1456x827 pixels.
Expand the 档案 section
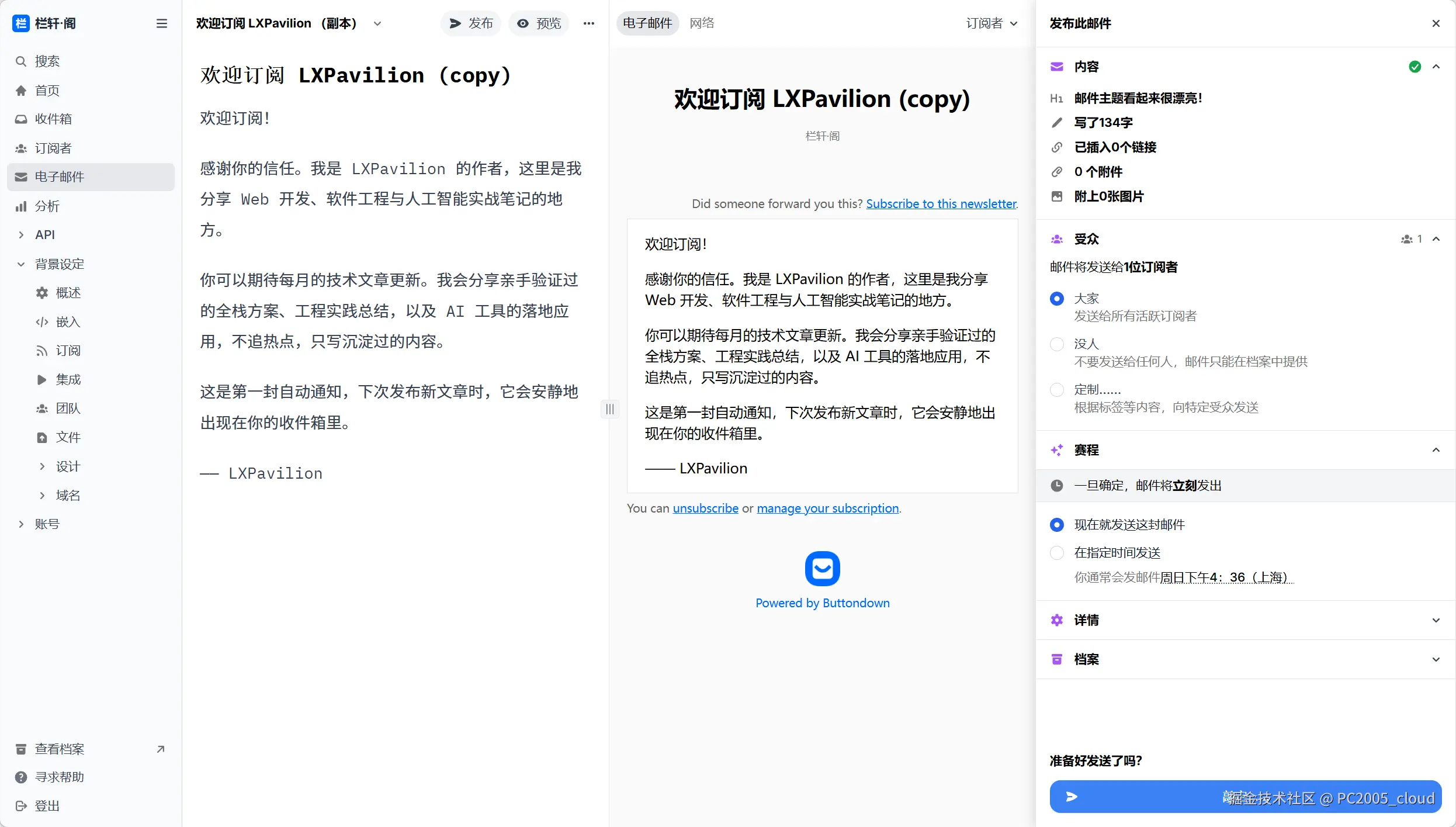(x=1436, y=659)
